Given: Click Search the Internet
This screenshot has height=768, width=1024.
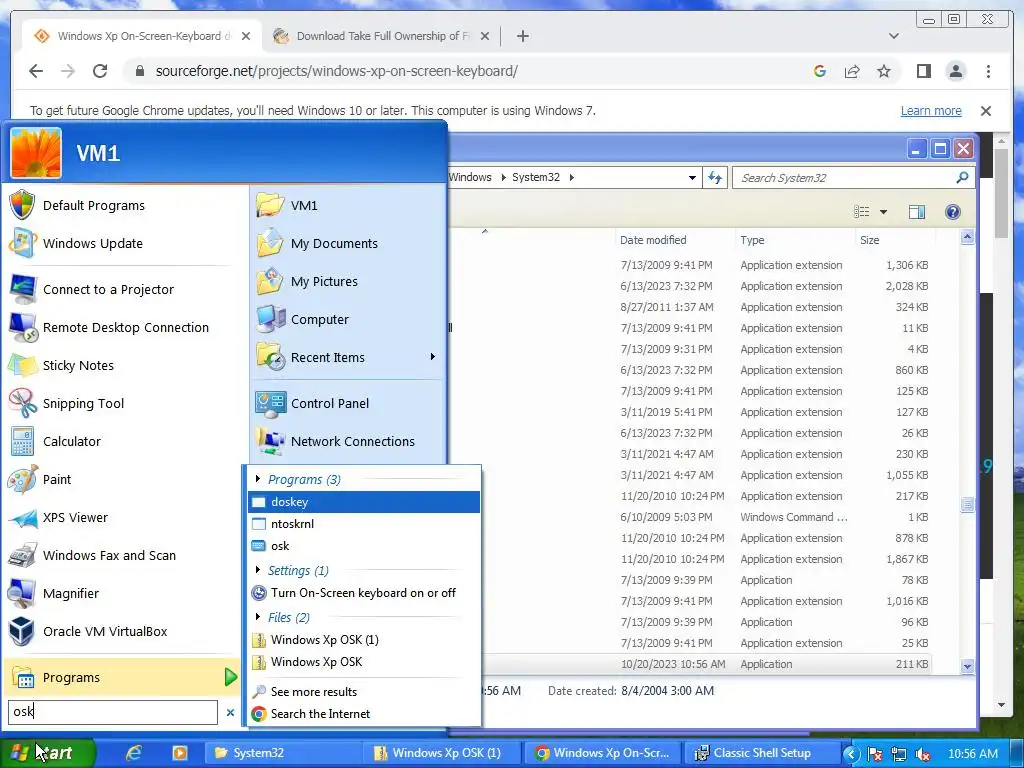Looking at the screenshot, I should [364, 714].
